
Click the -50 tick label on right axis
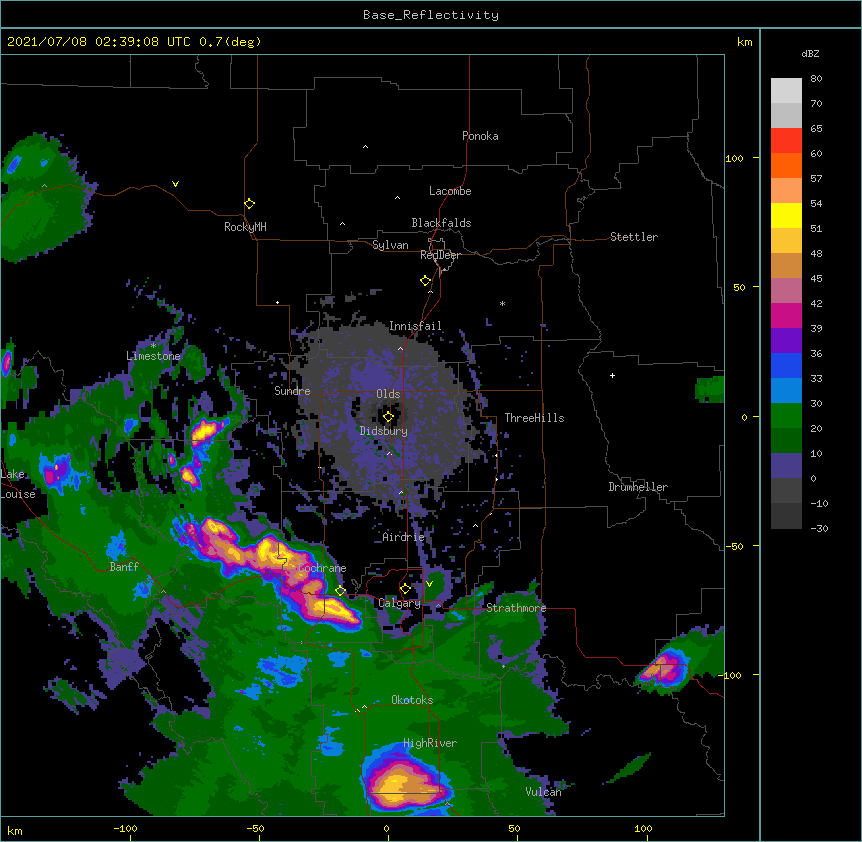coord(734,546)
